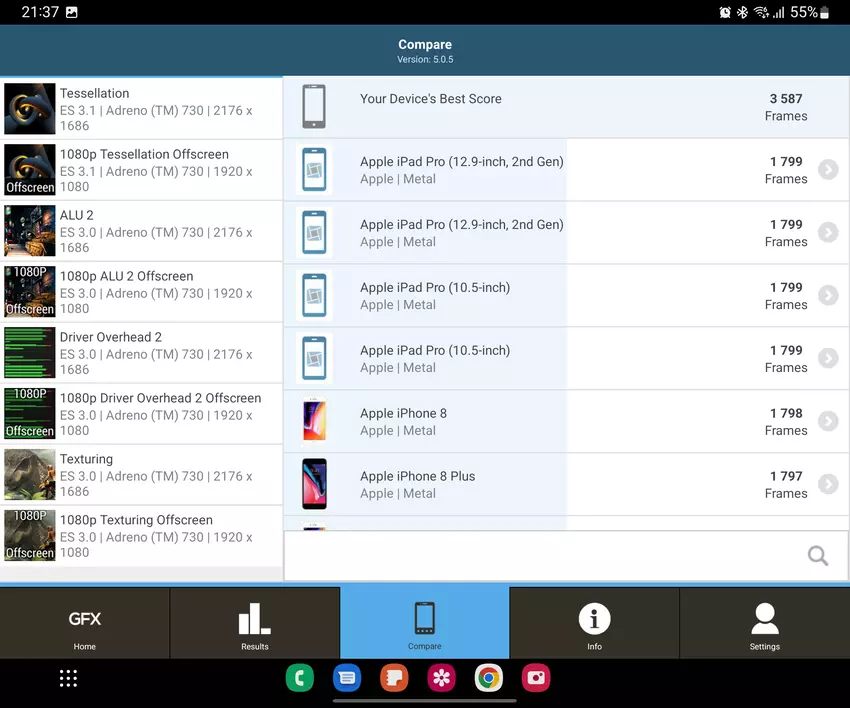Click the ALU 2 test icon

pos(30,231)
